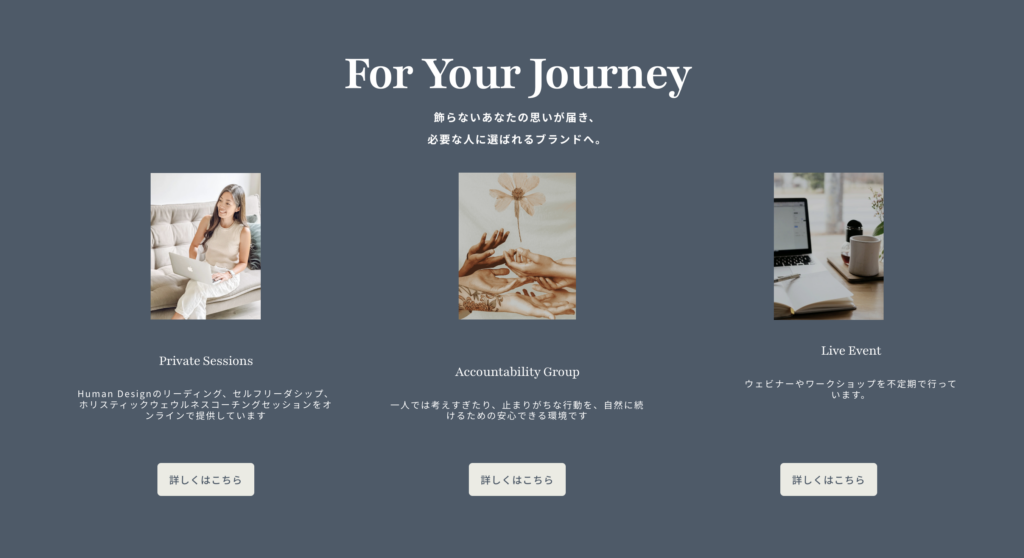Click the first line of the Japanese tagline
The width and height of the screenshot is (1024, 558).
click(515, 118)
